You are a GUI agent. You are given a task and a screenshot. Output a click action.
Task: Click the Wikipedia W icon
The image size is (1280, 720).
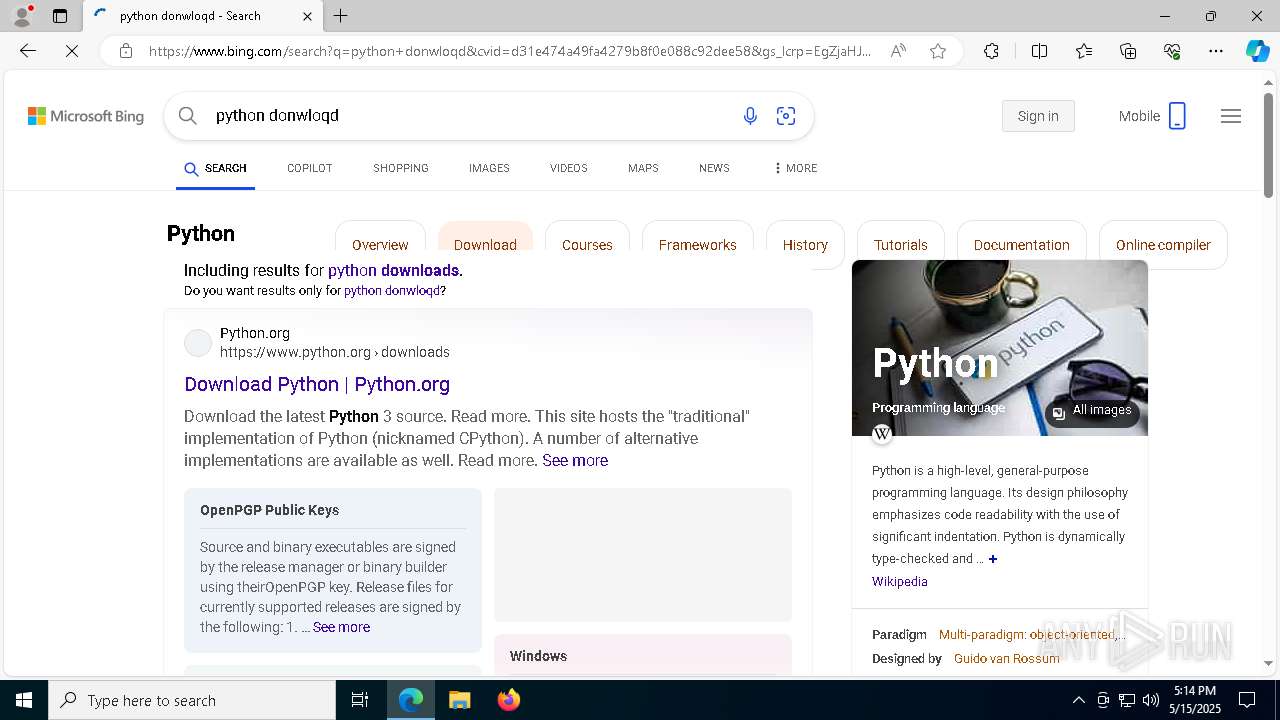point(882,434)
